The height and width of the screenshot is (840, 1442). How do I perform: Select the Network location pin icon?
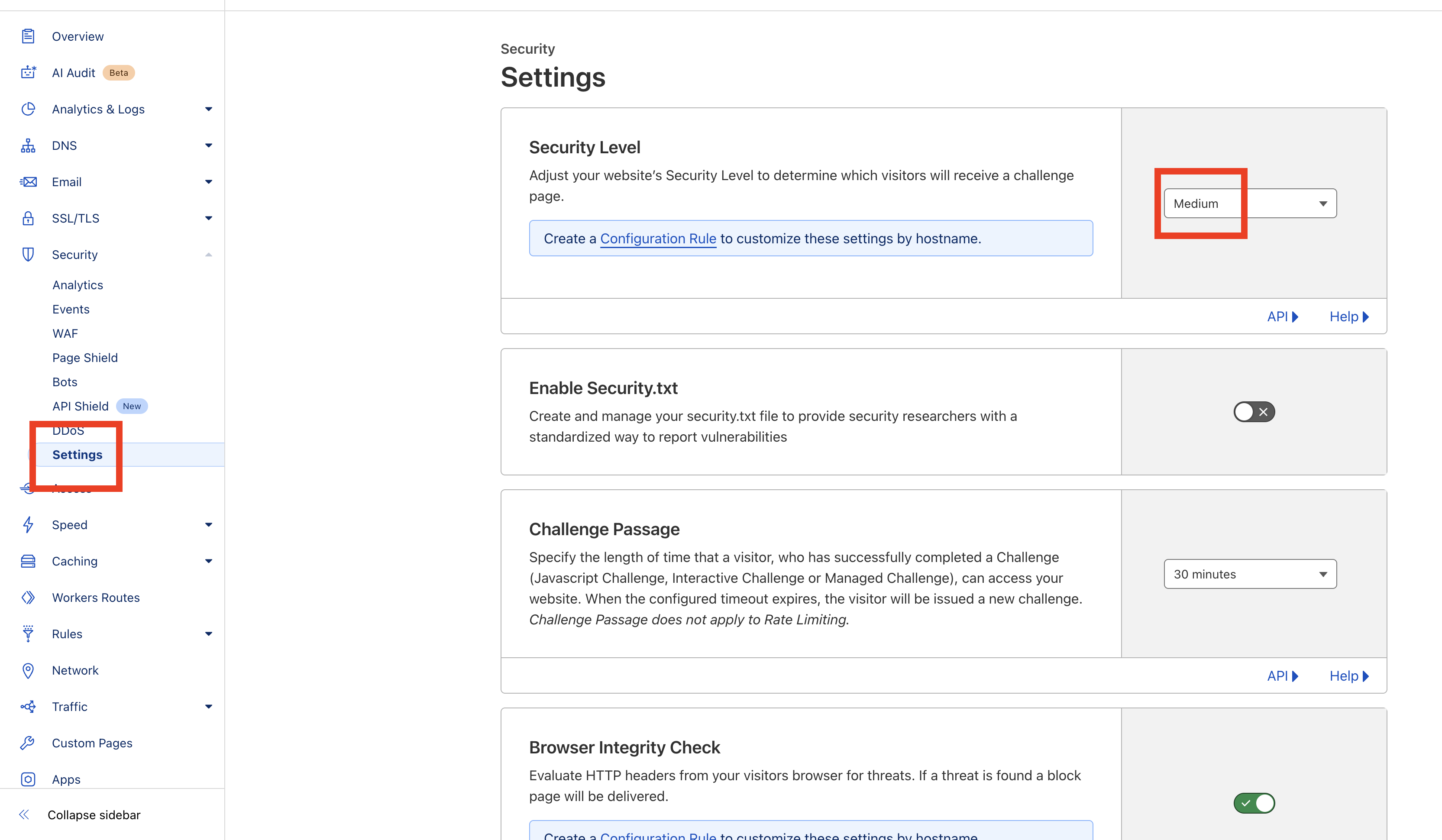[x=28, y=670]
